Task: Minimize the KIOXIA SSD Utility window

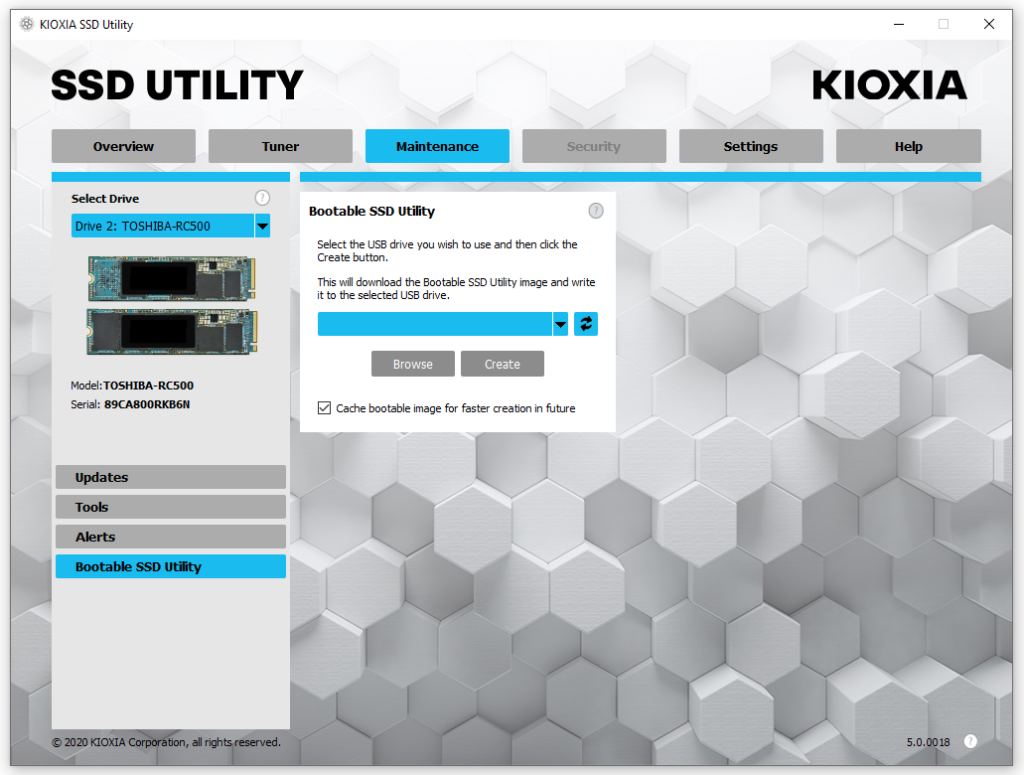Action: 899,24
